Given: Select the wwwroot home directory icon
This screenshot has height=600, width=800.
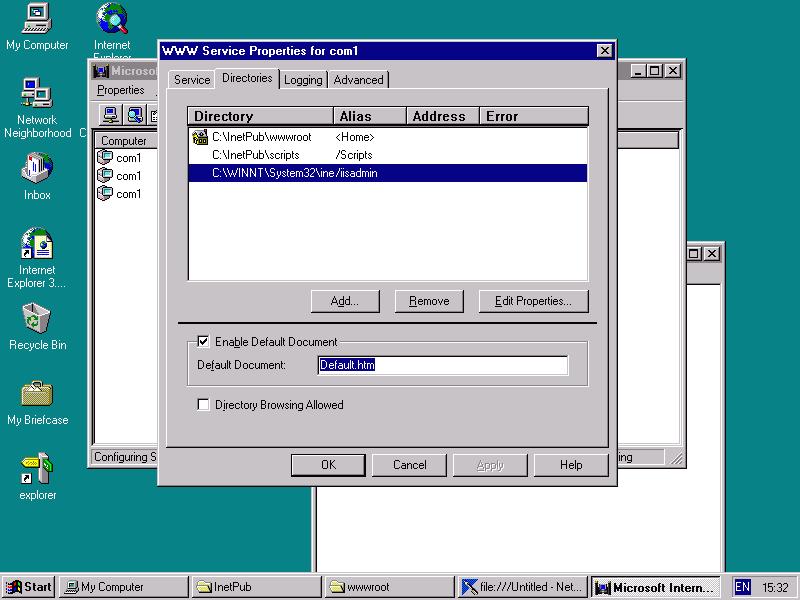Looking at the screenshot, I should click(x=199, y=137).
